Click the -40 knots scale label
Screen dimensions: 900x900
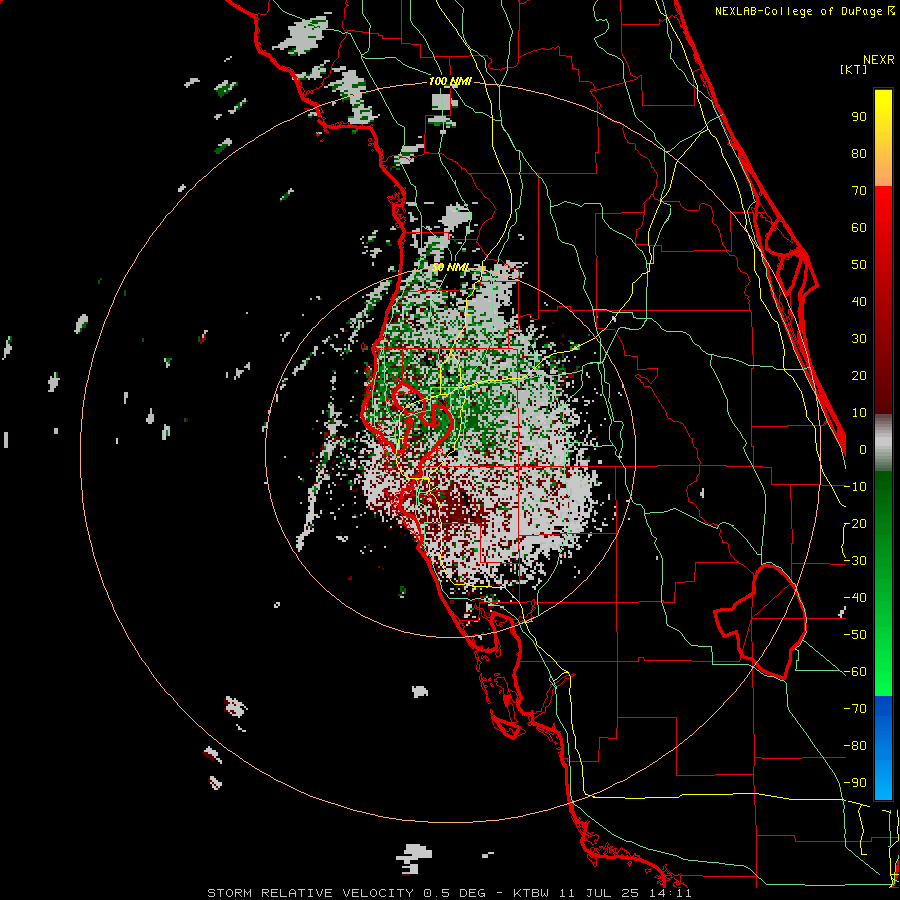(855, 598)
